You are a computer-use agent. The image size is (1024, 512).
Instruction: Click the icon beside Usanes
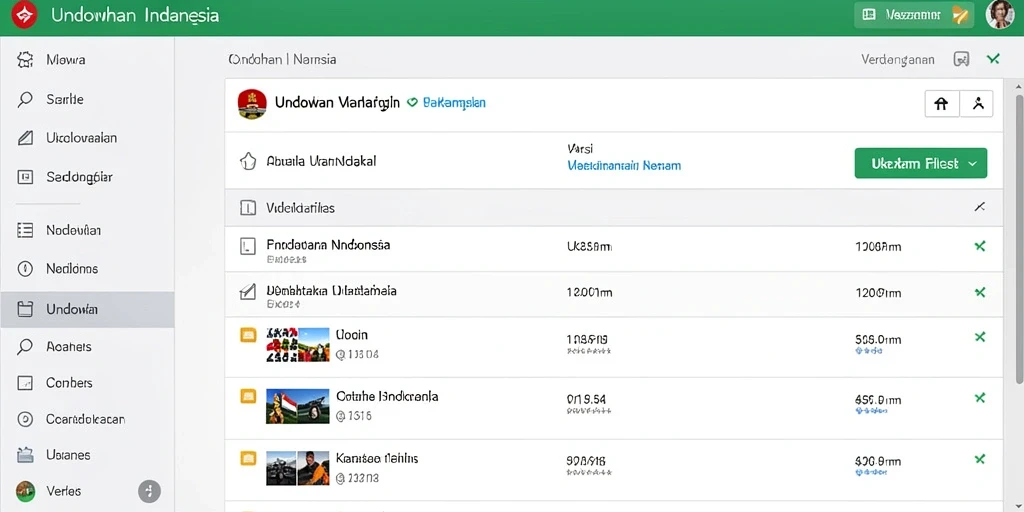pos(25,455)
